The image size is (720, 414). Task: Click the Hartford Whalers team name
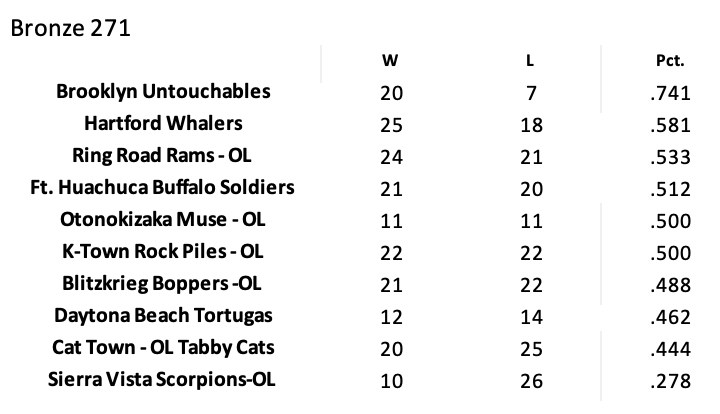(163, 123)
